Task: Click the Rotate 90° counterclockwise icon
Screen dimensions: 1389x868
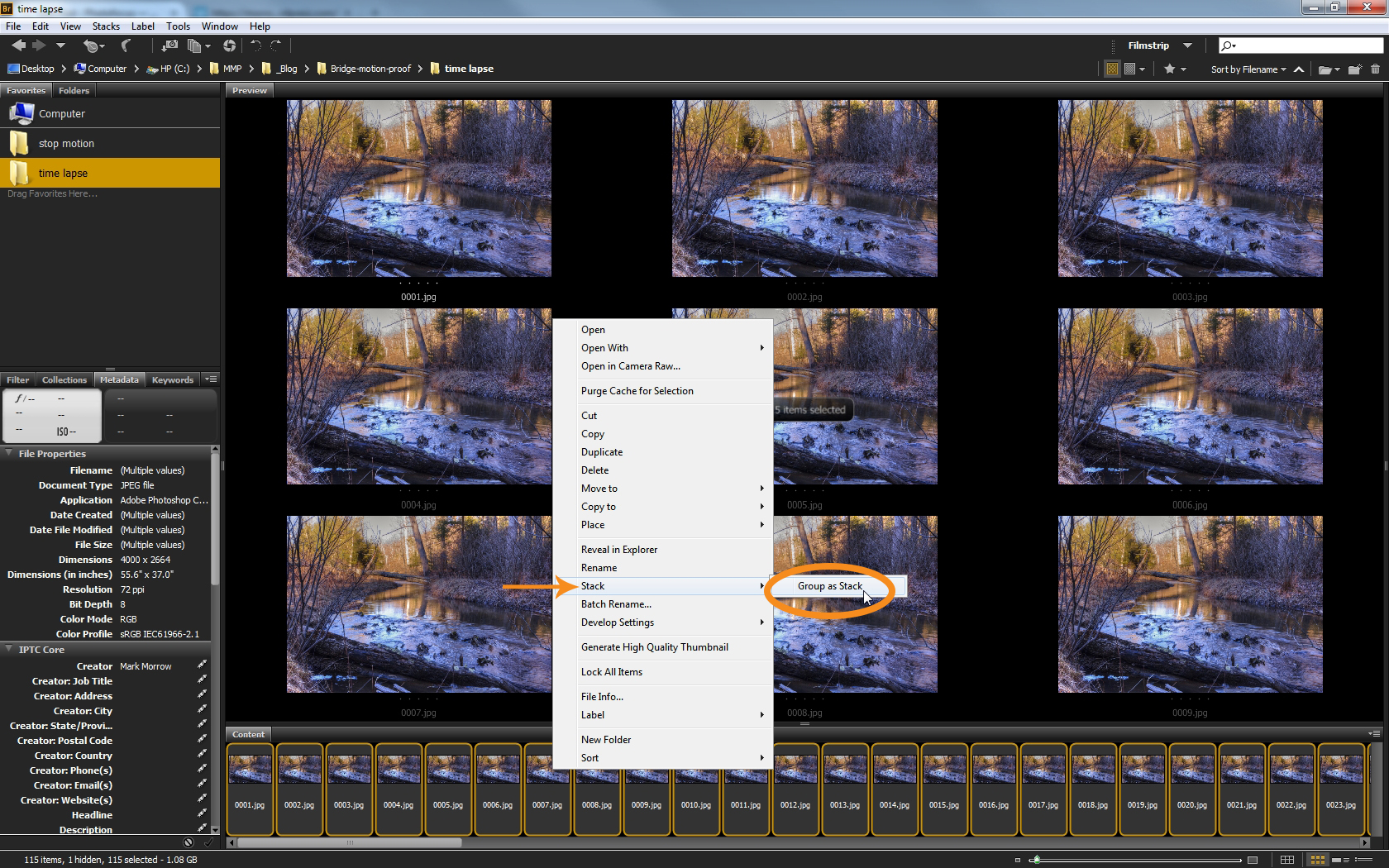Action: click(255, 46)
